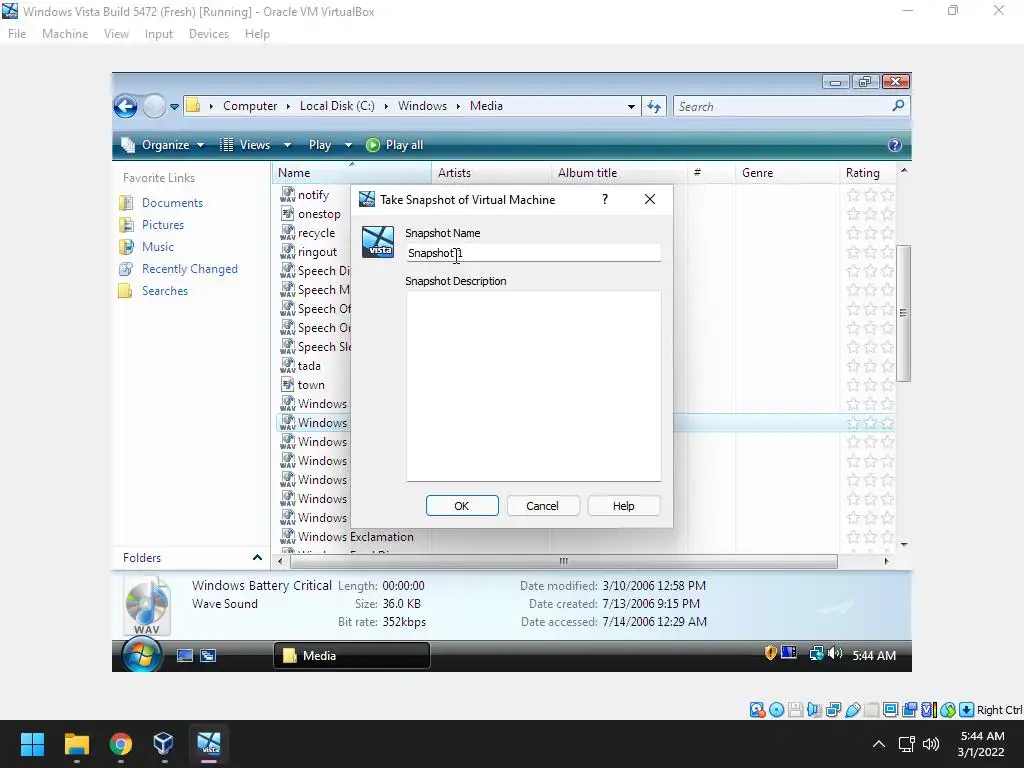Click the audio status icon in VirtualBox status bar

[x=814, y=710]
